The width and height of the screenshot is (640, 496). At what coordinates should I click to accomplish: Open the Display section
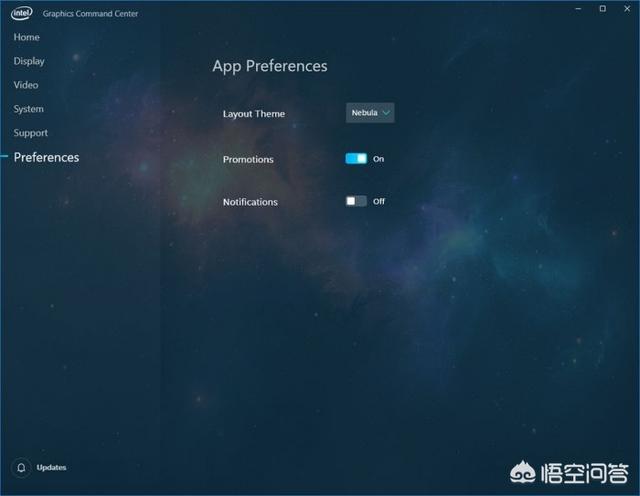(x=29, y=61)
